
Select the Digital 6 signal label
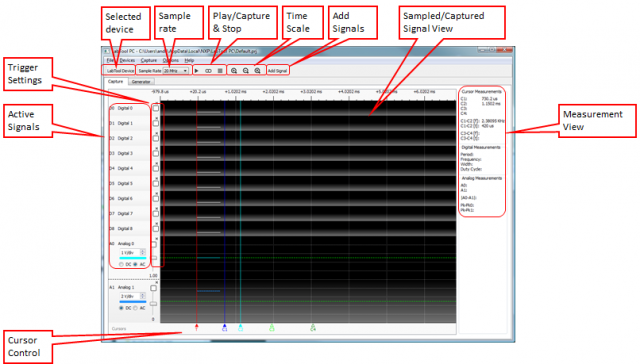[x=125, y=198]
